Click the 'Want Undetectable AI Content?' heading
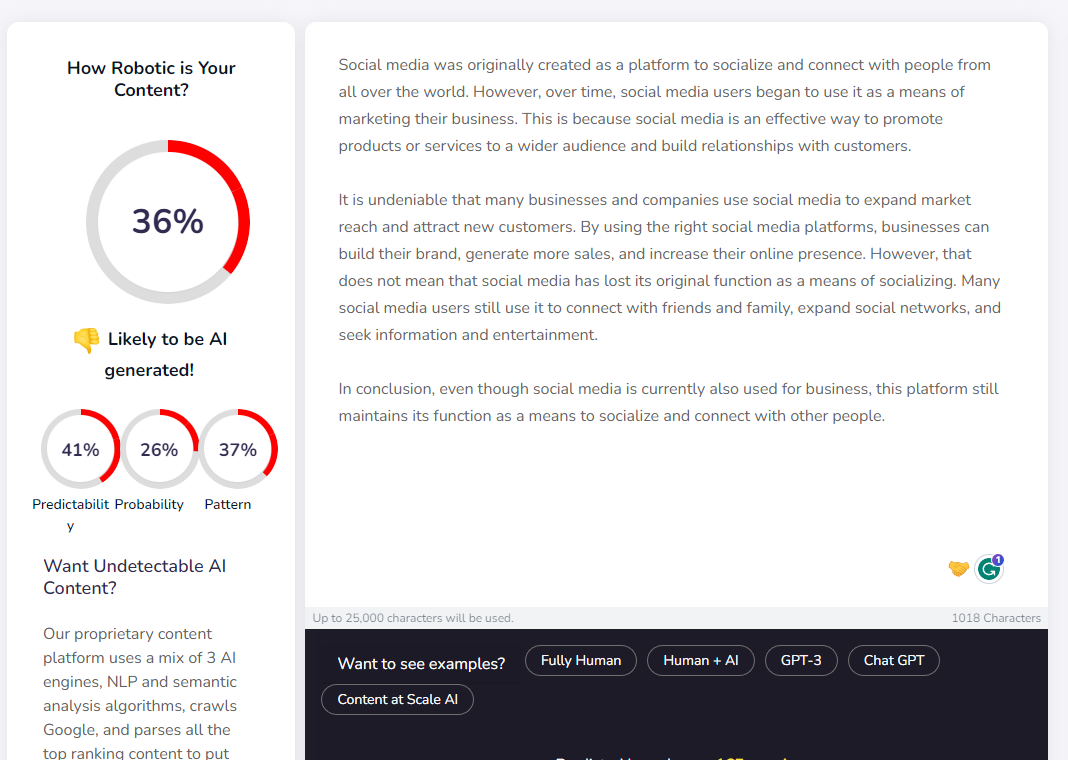Screen dimensions: 1068x760 (x=135, y=577)
